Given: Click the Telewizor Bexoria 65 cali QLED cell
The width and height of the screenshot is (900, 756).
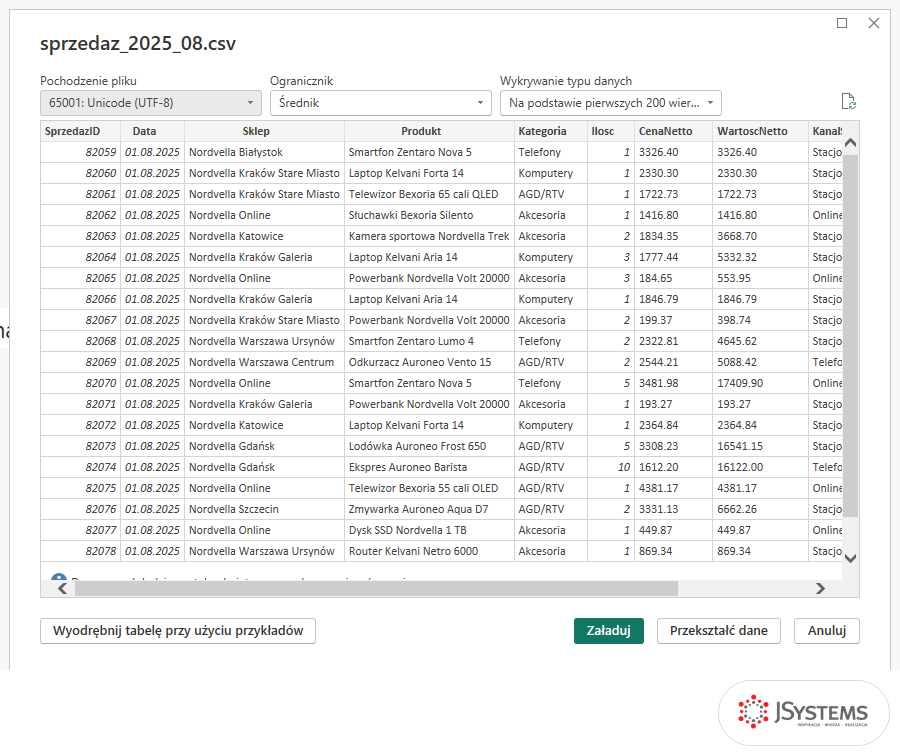Looking at the screenshot, I should 429,194.
